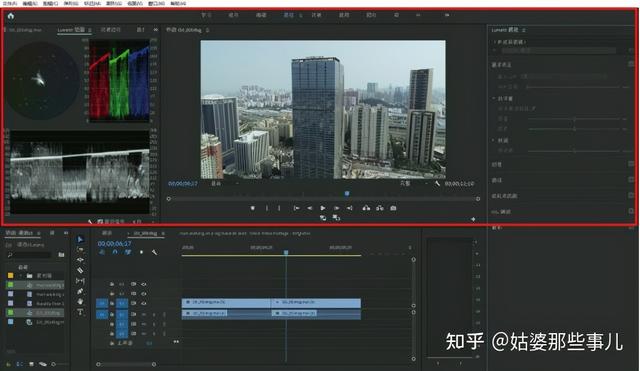Toggle V1 track output eye
The height and width of the screenshot is (371, 640).
[144, 303]
